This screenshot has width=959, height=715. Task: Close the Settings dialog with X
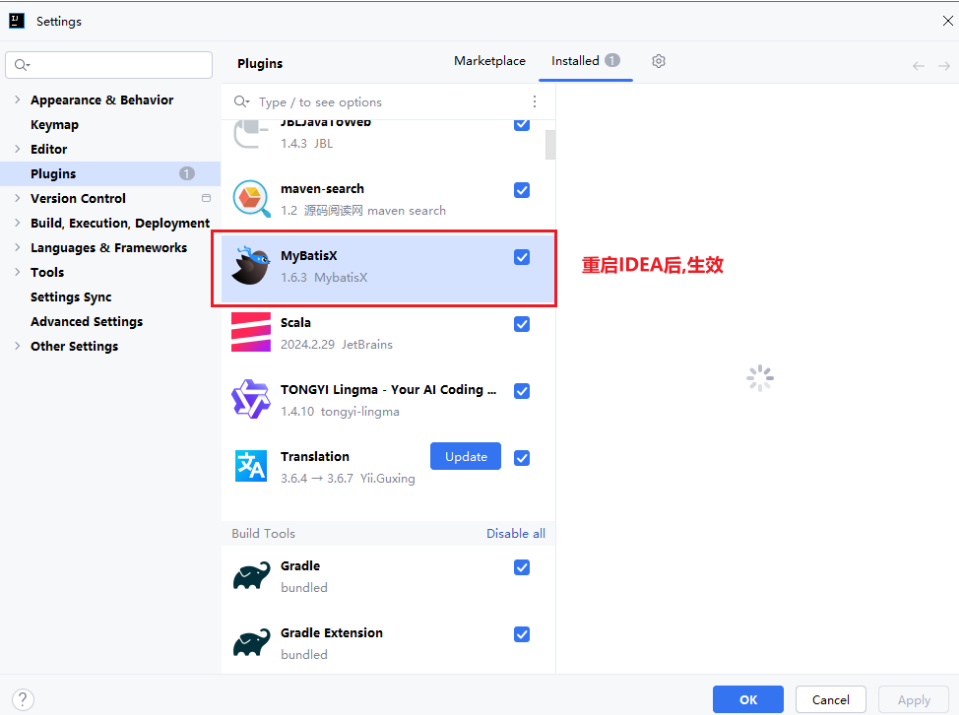947,21
